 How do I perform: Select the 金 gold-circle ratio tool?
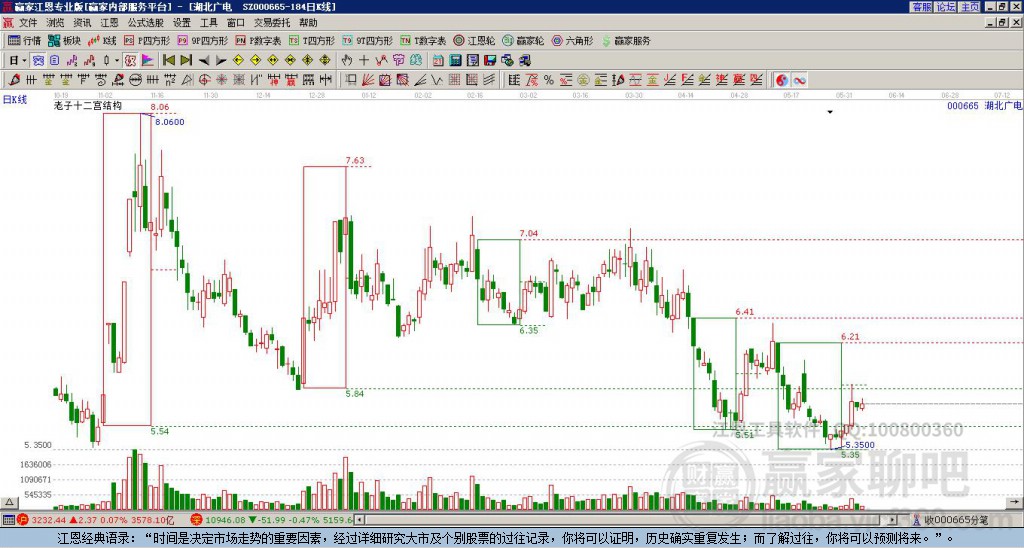tap(583, 80)
